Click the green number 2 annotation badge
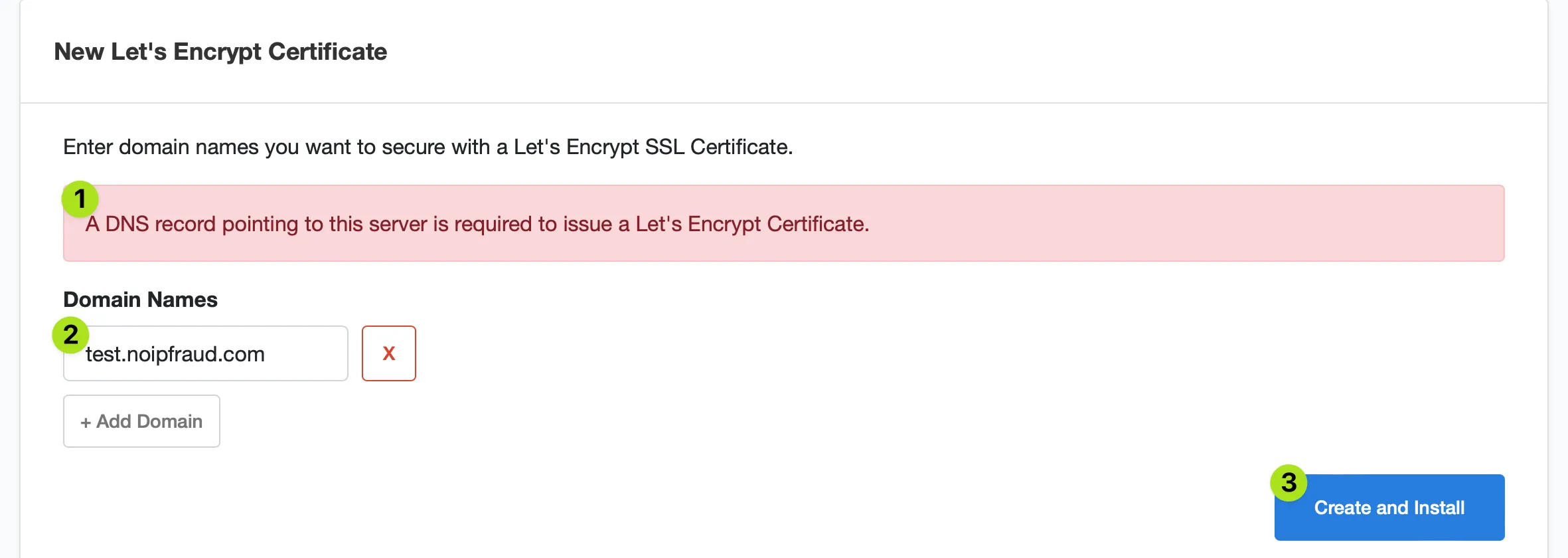 click(x=70, y=335)
